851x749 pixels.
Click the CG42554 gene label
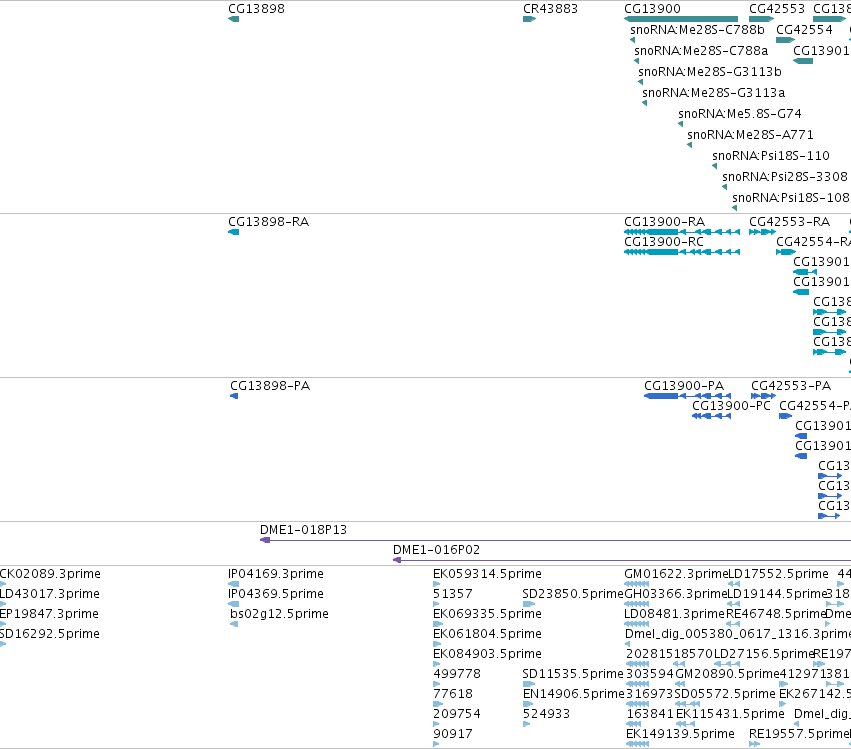point(804,30)
